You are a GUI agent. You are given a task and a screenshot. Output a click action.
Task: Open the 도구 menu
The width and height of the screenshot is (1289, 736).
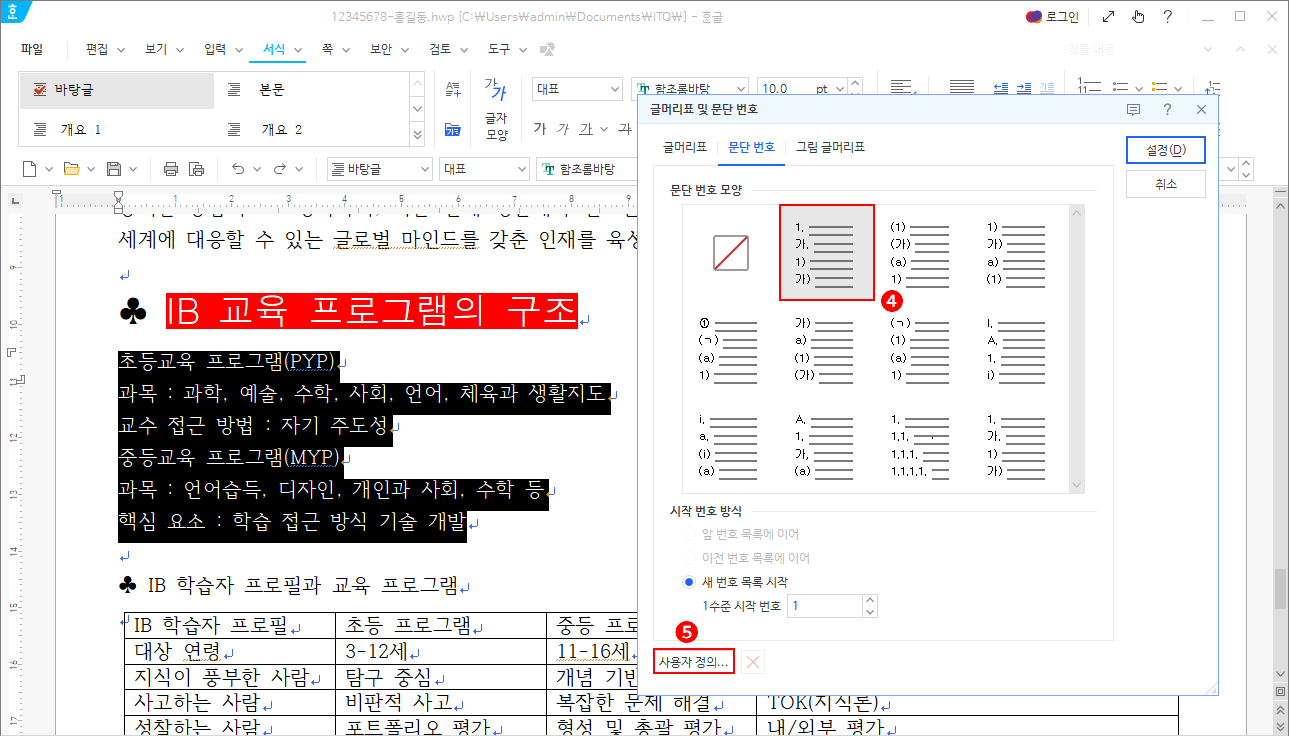tap(496, 48)
